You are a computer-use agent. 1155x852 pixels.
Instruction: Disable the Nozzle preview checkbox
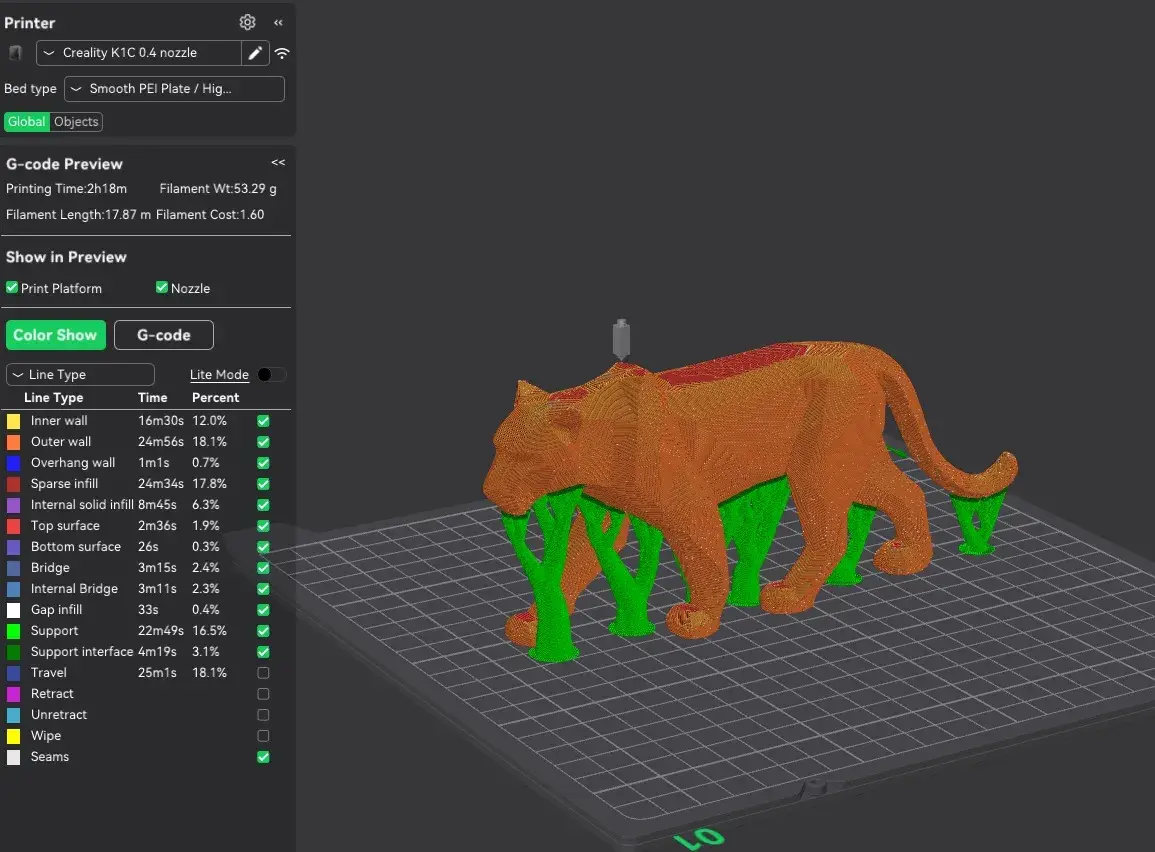[x=161, y=287]
